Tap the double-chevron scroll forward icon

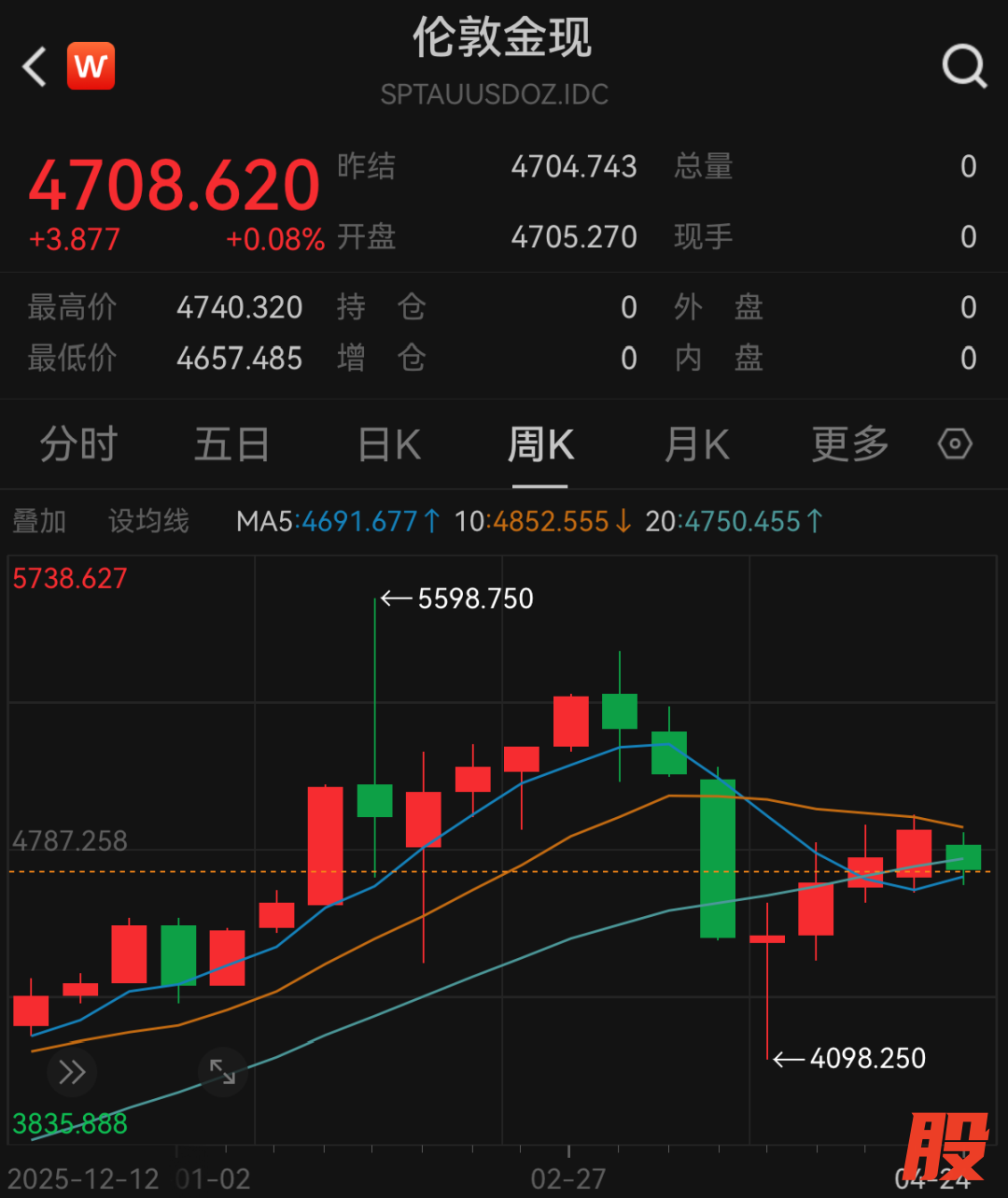pyautogui.click(x=72, y=1072)
